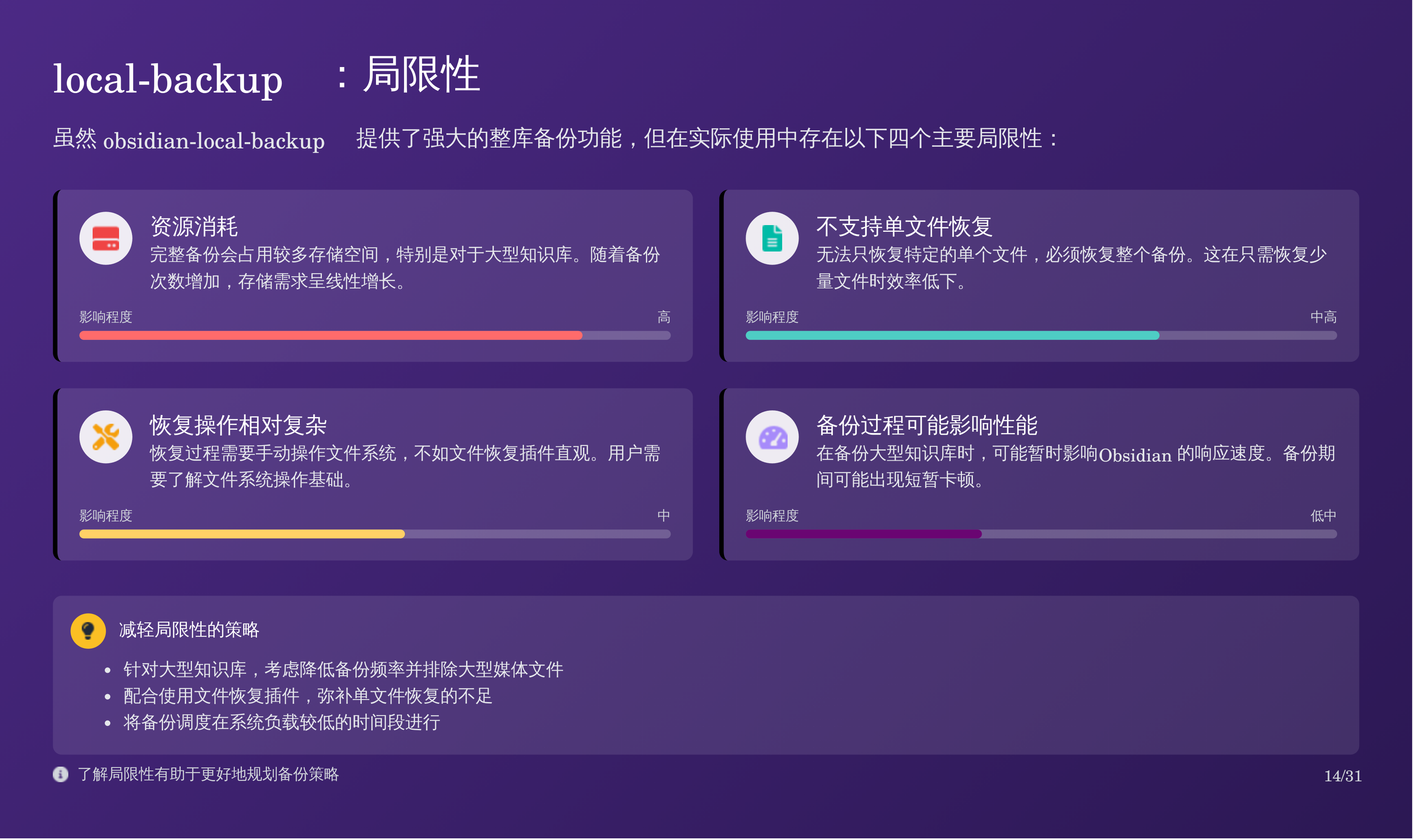The height and width of the screenshot is (840, 1413).
Task: Click the red 资源消耗 impact bar
Action: (x=330, y=336)
